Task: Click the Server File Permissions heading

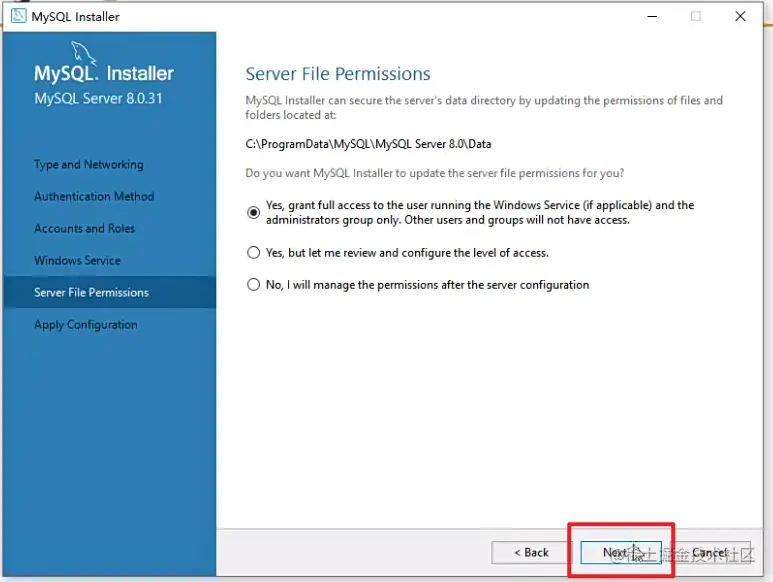Action: coord(338,74)
